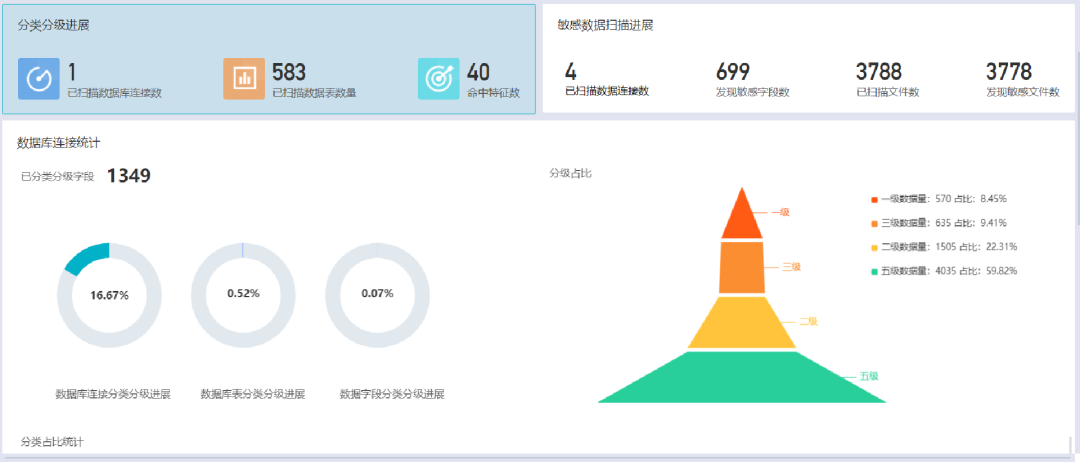Click the red 一级数据量 legend marker
The width and height of the screenshot is (1080, 462).
[874, 199]
